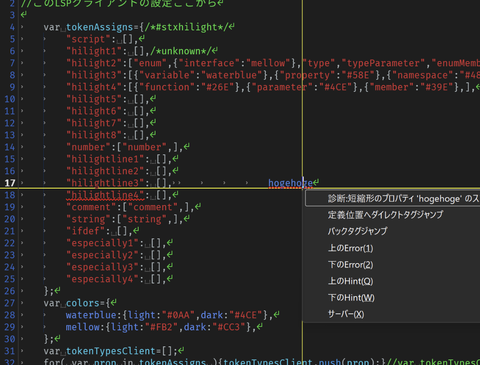This screenshot has width=480, height=365.
Task: Click "hilightline2" key on line 16
Action: tap(105, 171)
